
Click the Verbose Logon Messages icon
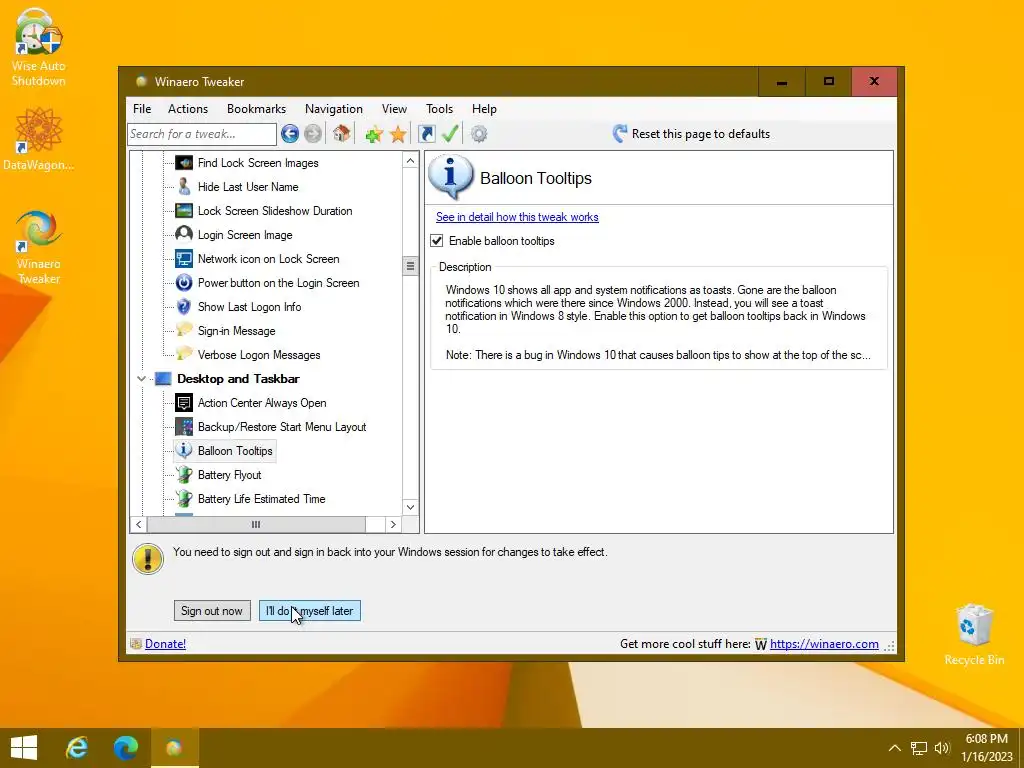pyautogui.click(x=184, y=354)
